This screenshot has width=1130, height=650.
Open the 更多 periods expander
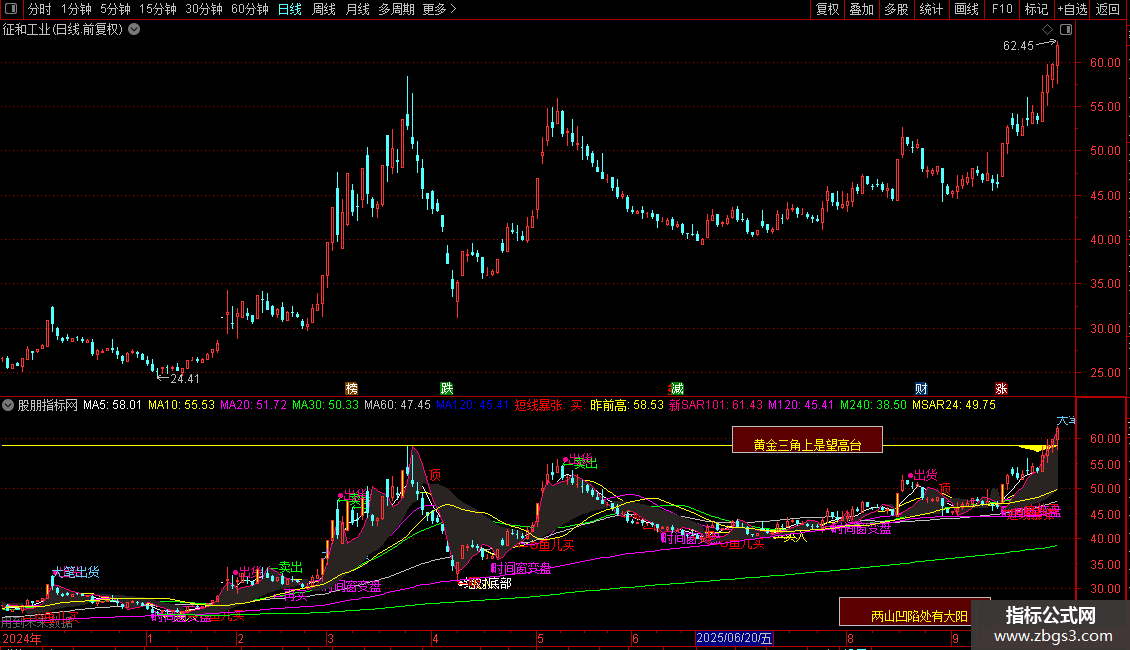(x=439, y=10)
